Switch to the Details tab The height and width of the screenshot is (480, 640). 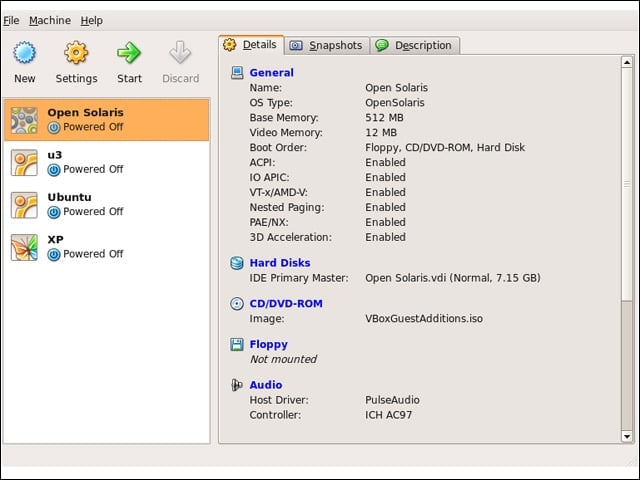coord(251,44)
